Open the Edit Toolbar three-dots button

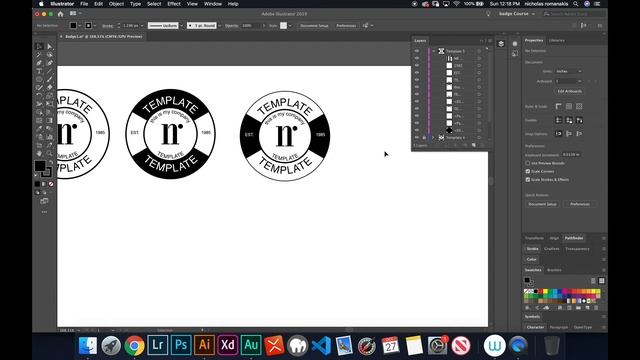(44, 212)
